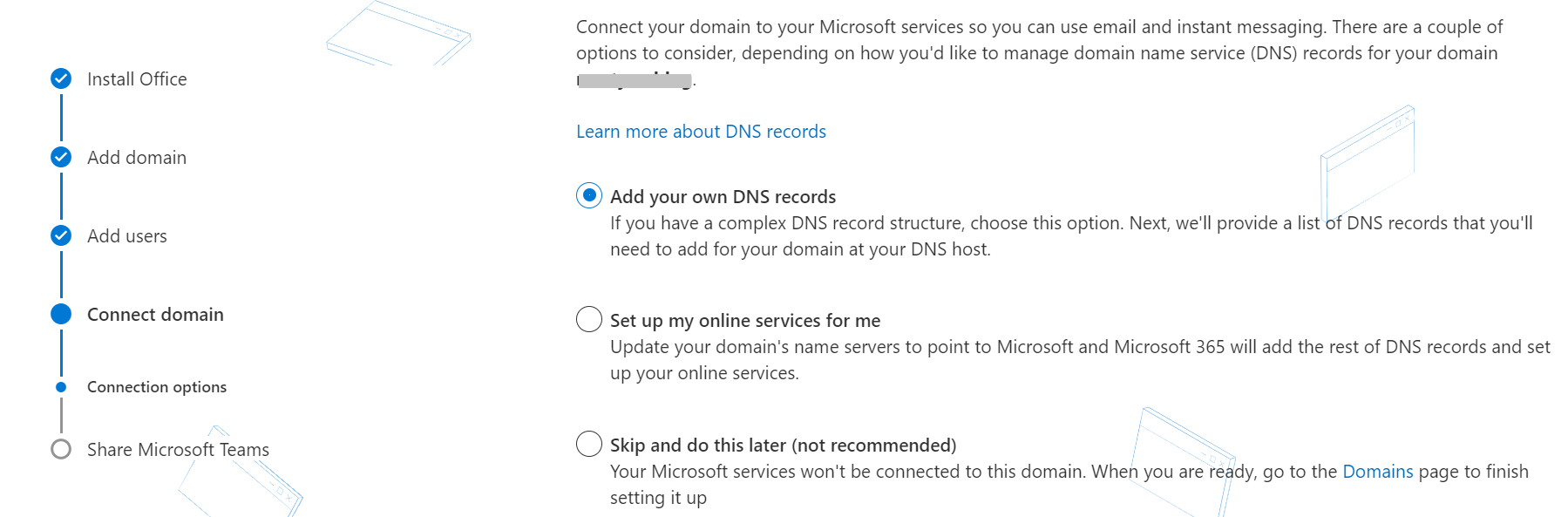Open 'Learn more about DNS records' link

pos(701,132)
